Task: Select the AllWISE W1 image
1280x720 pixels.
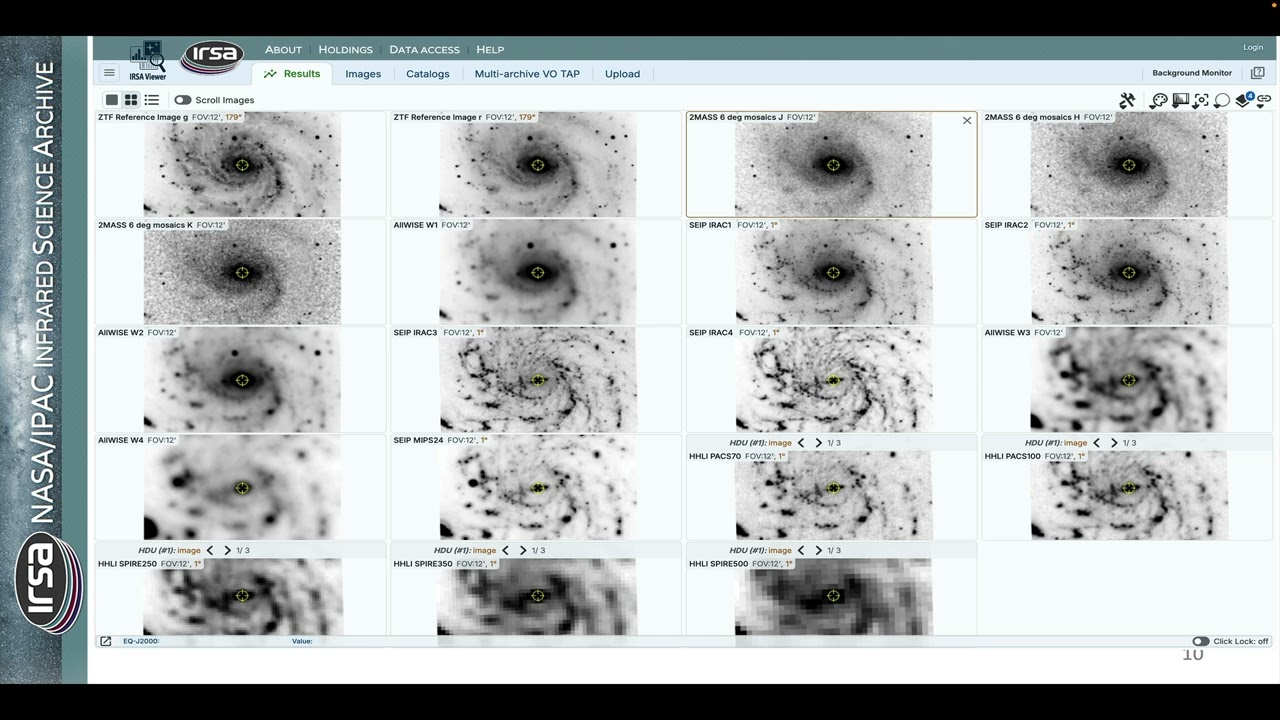Action: pyautogui.click(x=537, y=272)
